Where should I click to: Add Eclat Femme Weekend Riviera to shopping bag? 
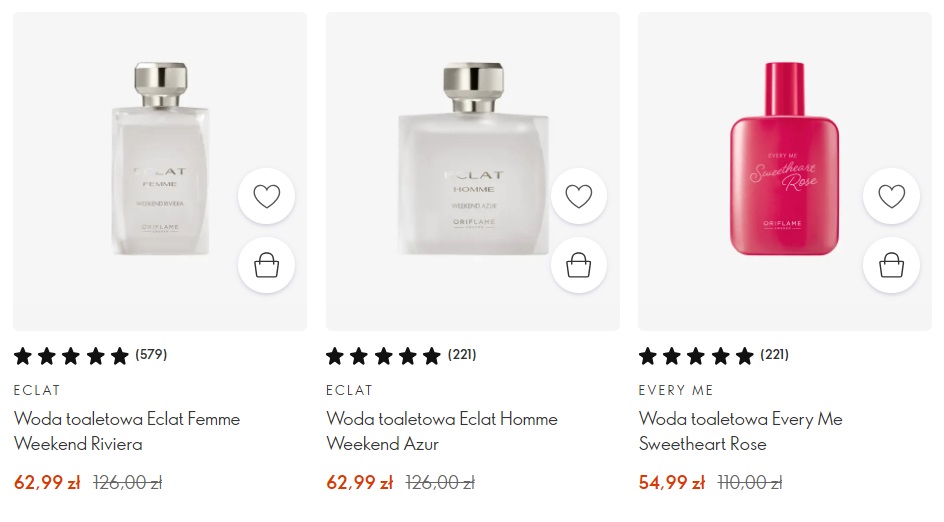pos(266,265)
